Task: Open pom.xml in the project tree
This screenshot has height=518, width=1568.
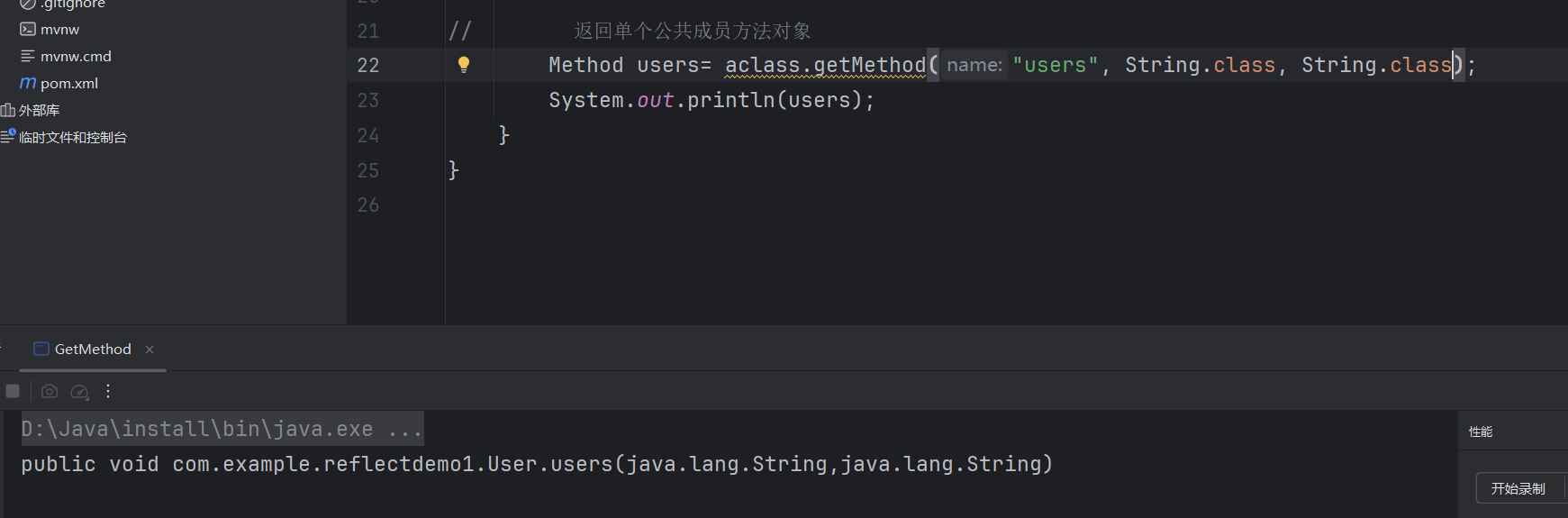Action: 69,83
